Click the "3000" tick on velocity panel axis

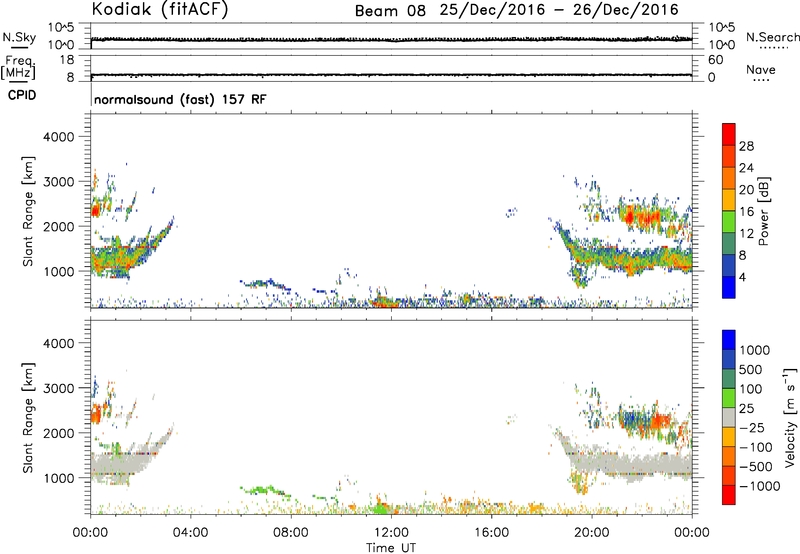coord(59,388)
